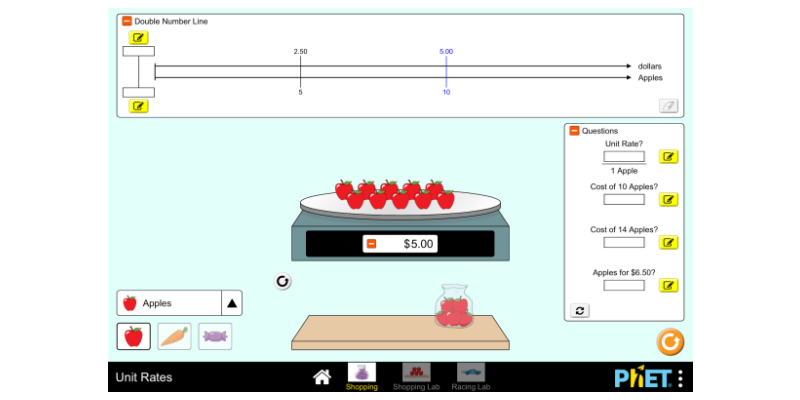Click the bag of apples on the shelf
Viewport: 800px width, 400px height.
[454, 309]
